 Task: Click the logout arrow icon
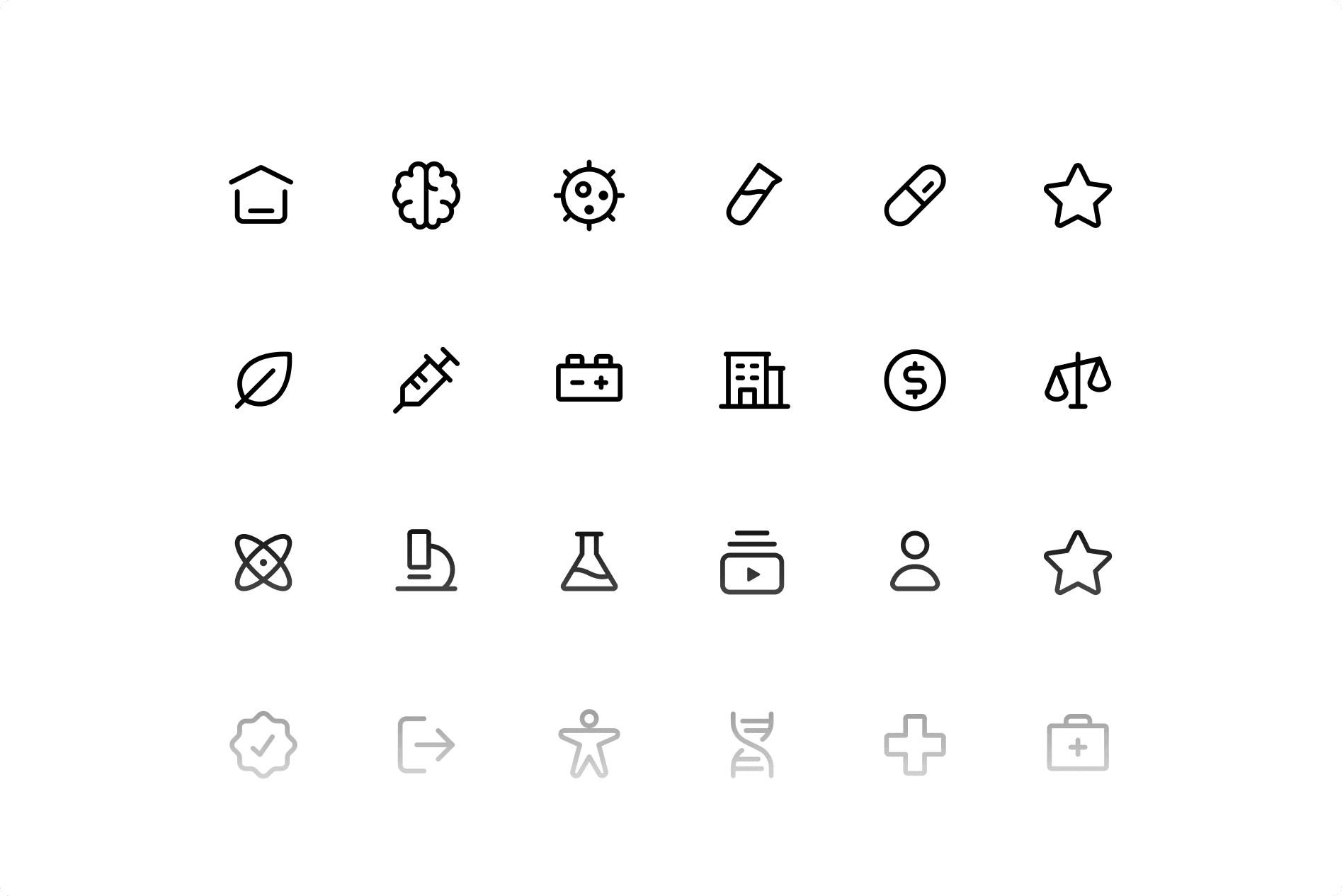coord(426,745)
